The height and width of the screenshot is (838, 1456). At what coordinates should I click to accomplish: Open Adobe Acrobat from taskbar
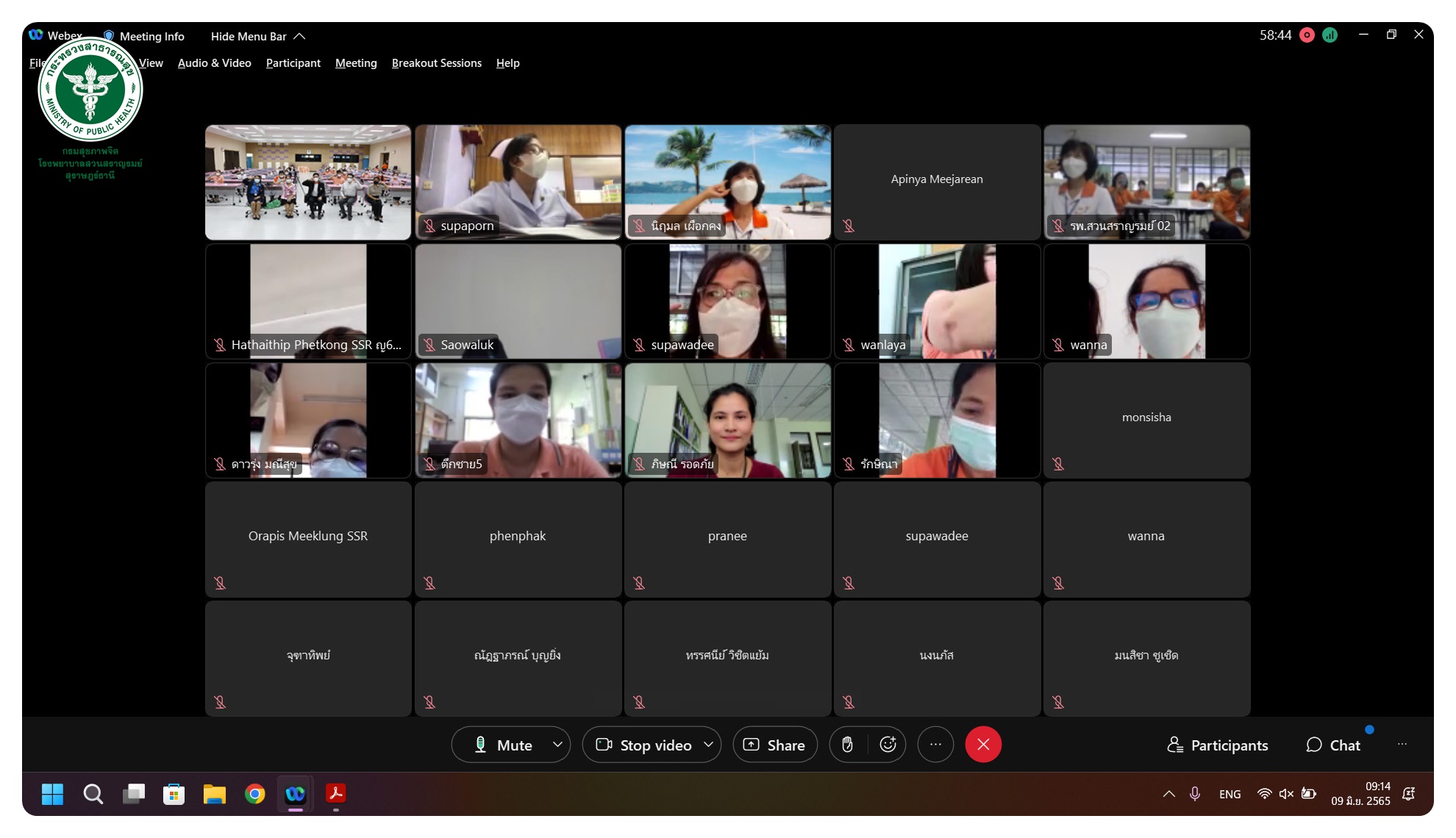335,794
